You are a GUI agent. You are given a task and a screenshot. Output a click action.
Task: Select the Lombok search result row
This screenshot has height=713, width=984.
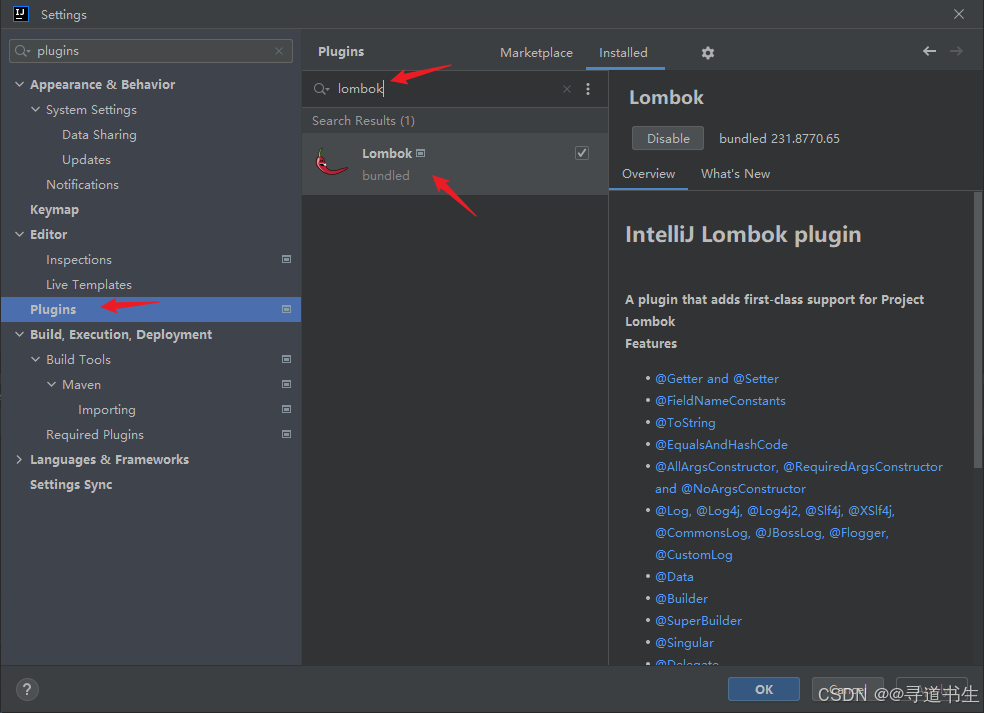tap(455, 164)
